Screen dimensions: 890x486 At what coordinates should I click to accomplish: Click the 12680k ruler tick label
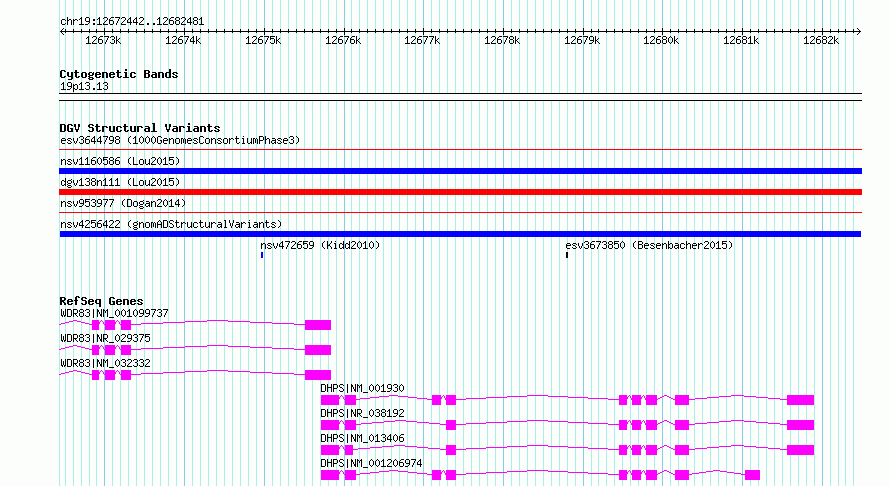click(661, 40)
